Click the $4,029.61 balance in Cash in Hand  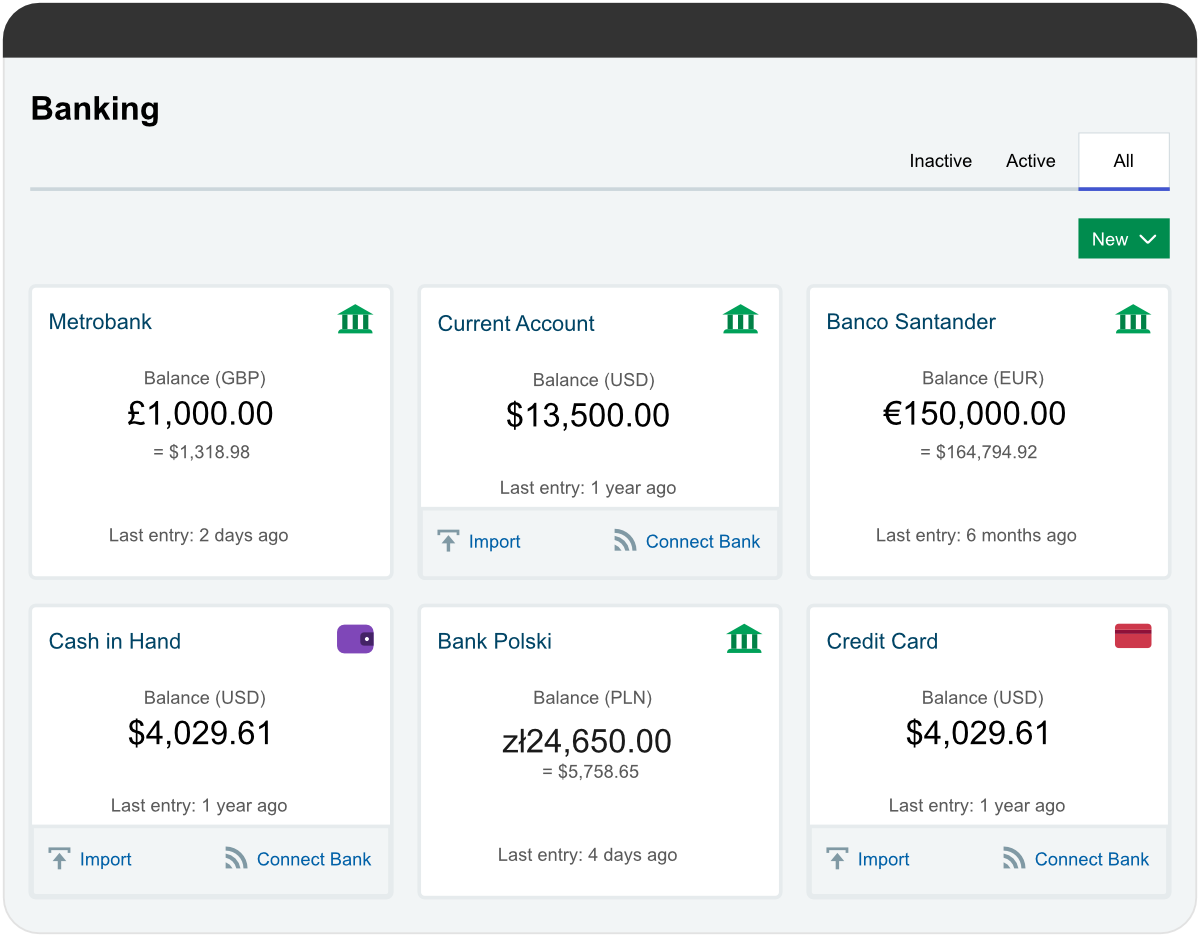click(x=200, y=734)
